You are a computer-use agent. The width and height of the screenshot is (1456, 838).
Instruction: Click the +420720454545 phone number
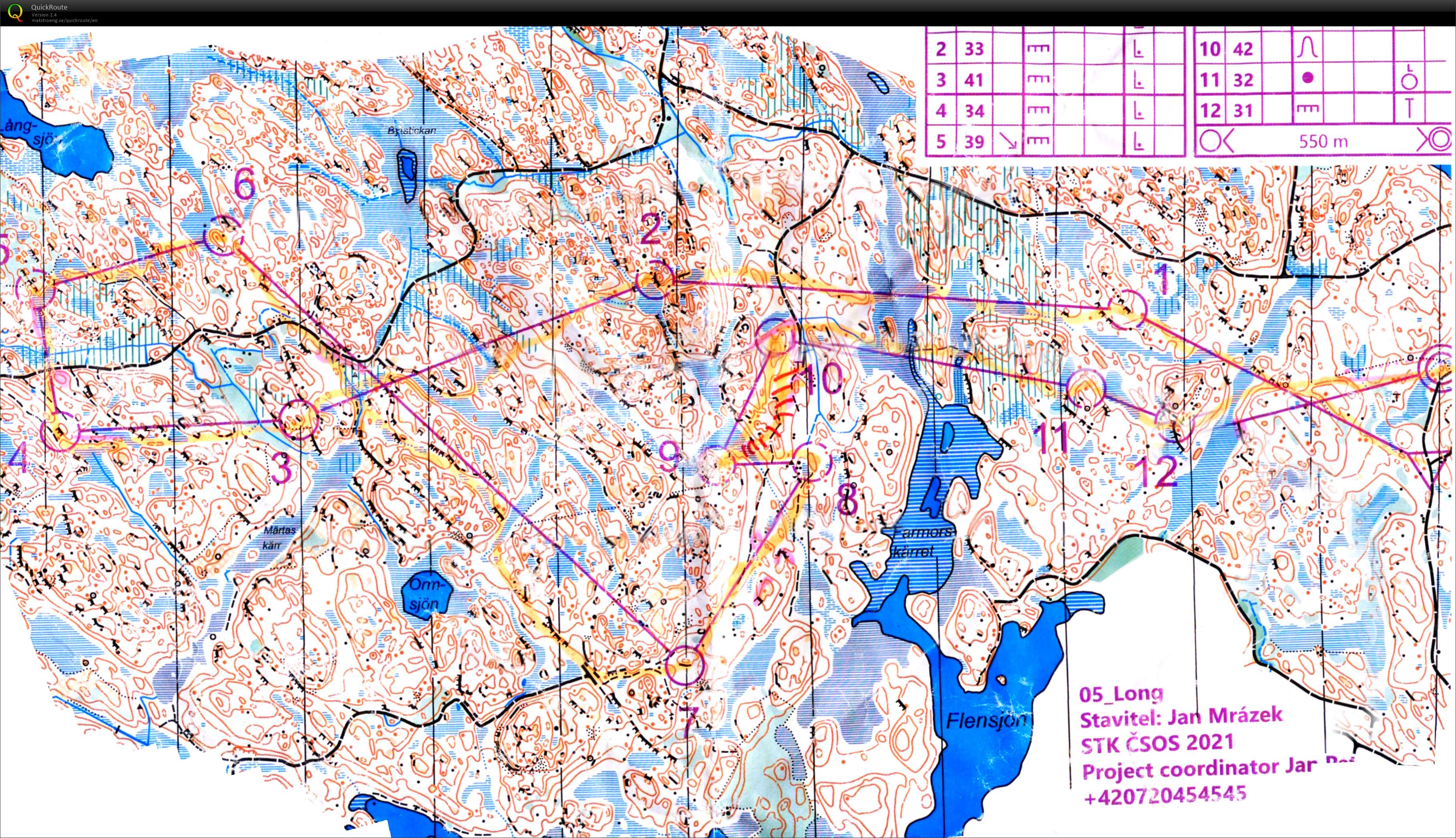coord(1165,796)
